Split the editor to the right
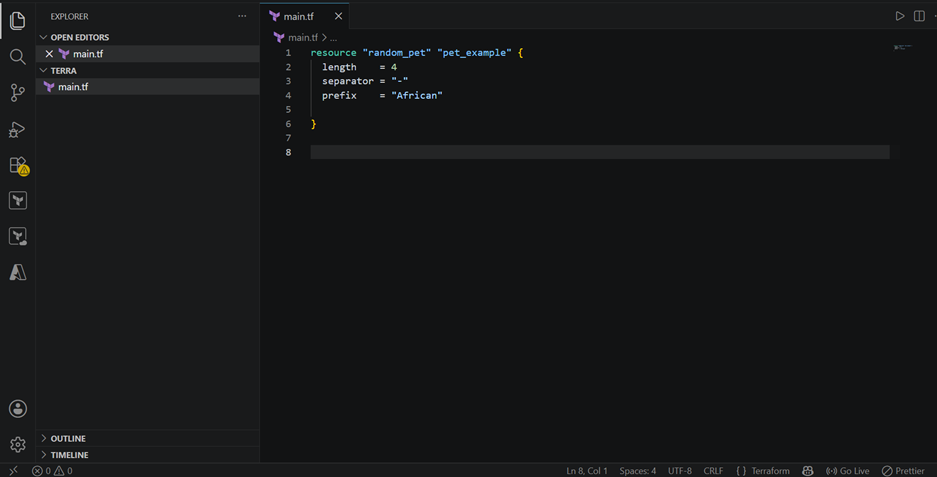937x477 pixels. (919, 16)
